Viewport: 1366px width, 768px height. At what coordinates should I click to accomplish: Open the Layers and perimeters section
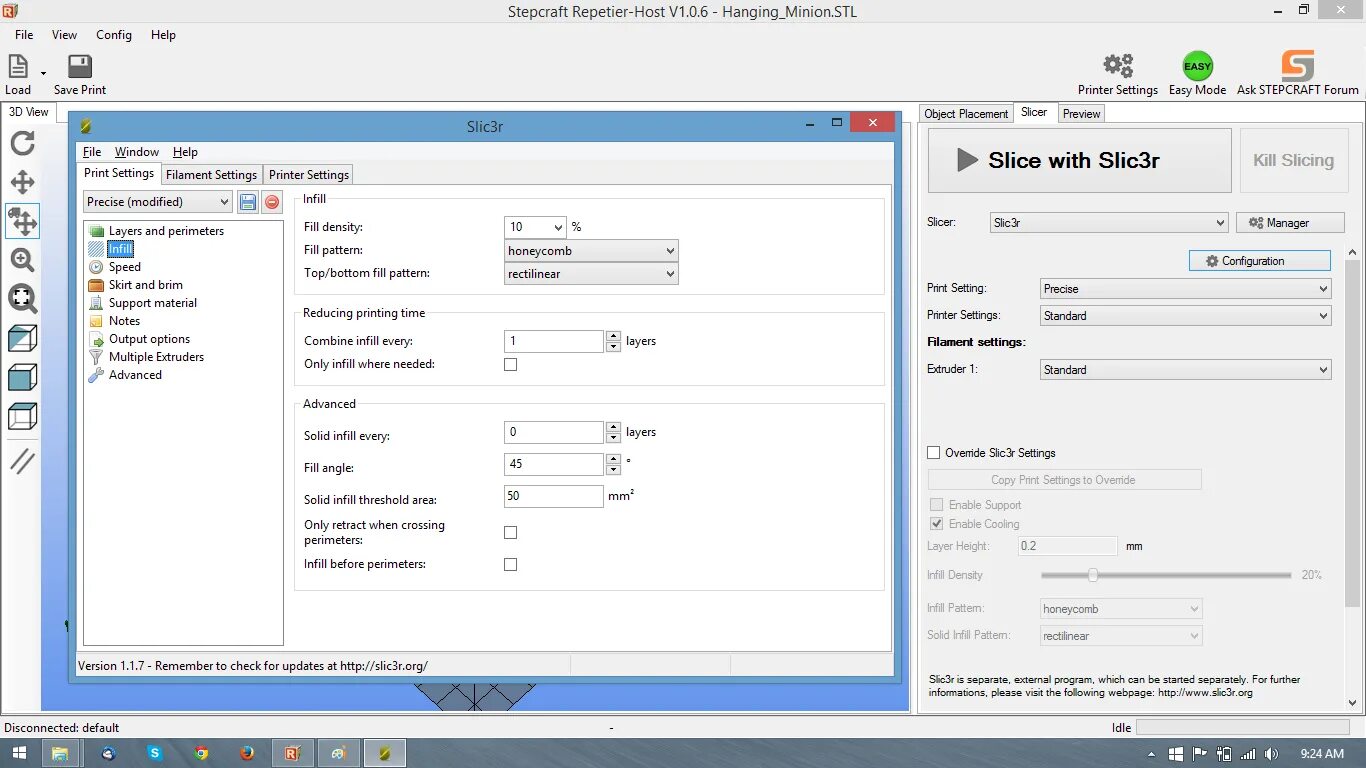click(x=166, y=231)
